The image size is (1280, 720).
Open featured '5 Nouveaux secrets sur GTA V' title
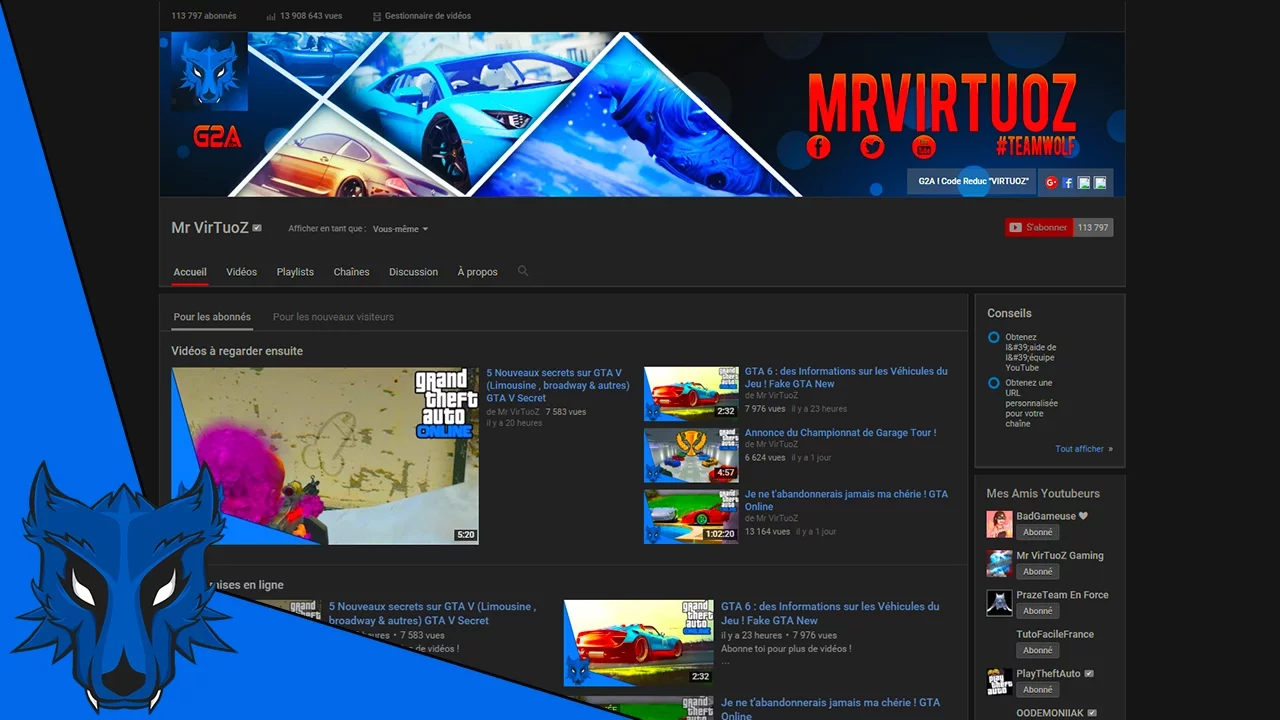558,385
